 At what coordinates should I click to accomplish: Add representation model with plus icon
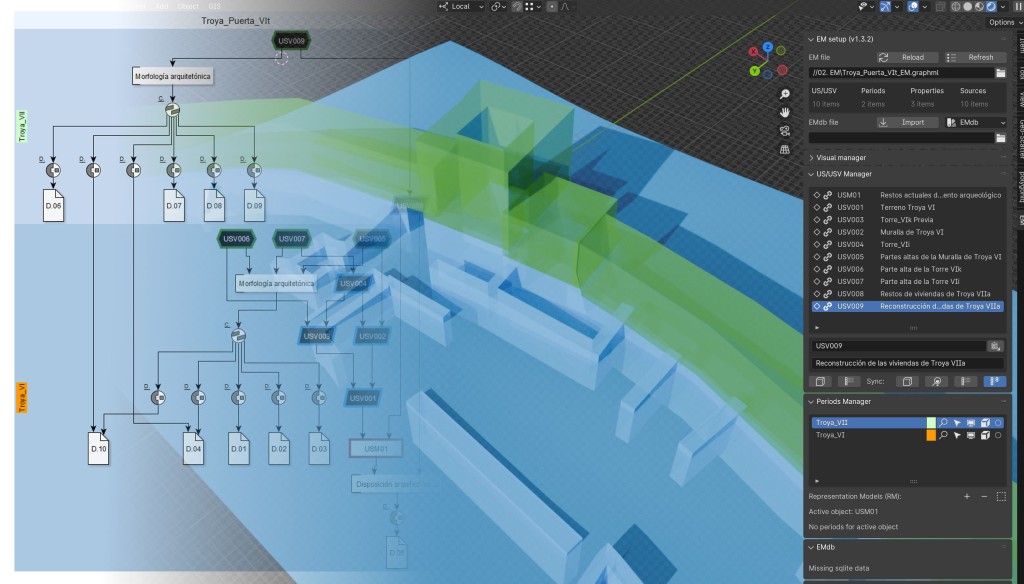coord(967,496)
